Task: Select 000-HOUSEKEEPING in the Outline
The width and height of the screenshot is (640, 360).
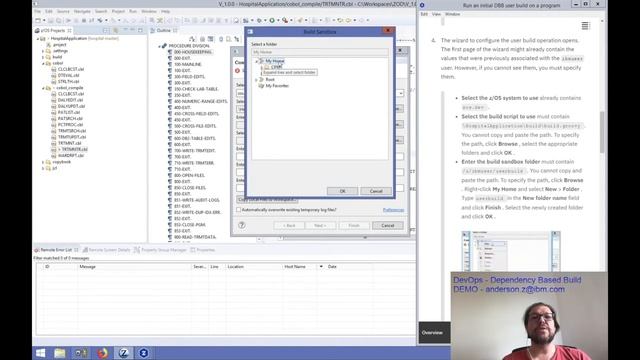Action: click(x=193, y=52)
